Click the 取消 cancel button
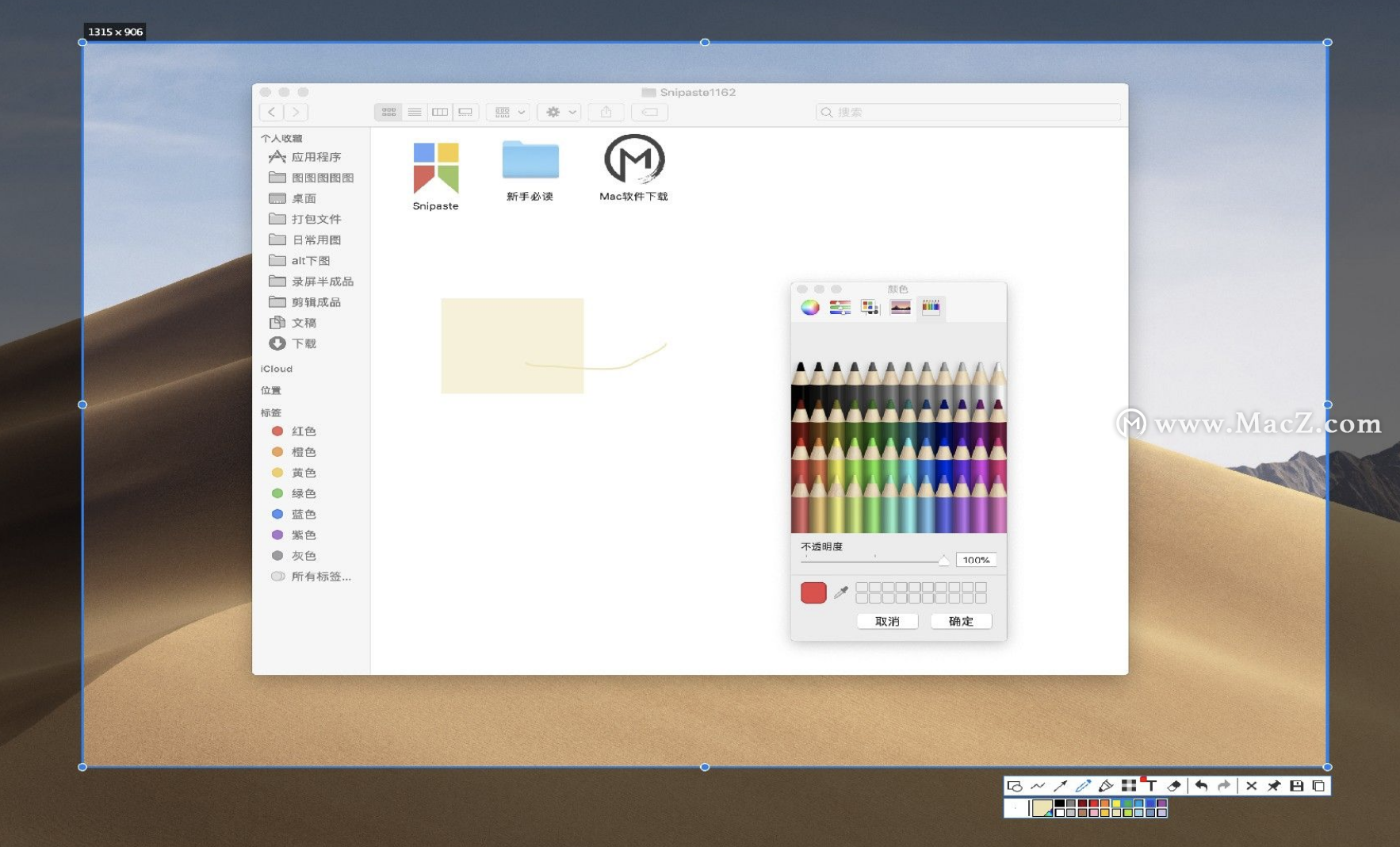Screen dimensions: 1400x847 (x=887, y=621)
